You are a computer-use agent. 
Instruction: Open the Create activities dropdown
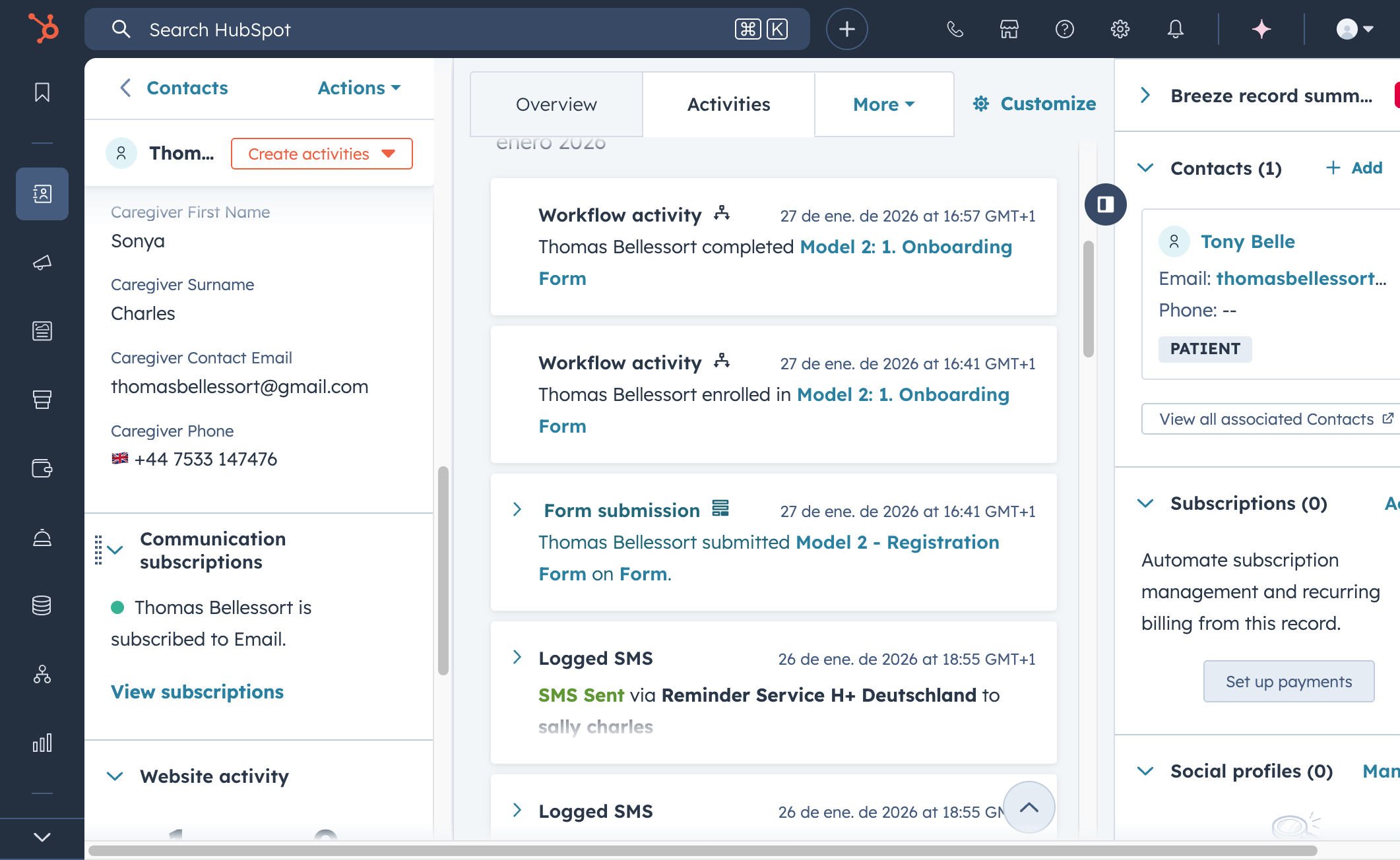[322, 154]
